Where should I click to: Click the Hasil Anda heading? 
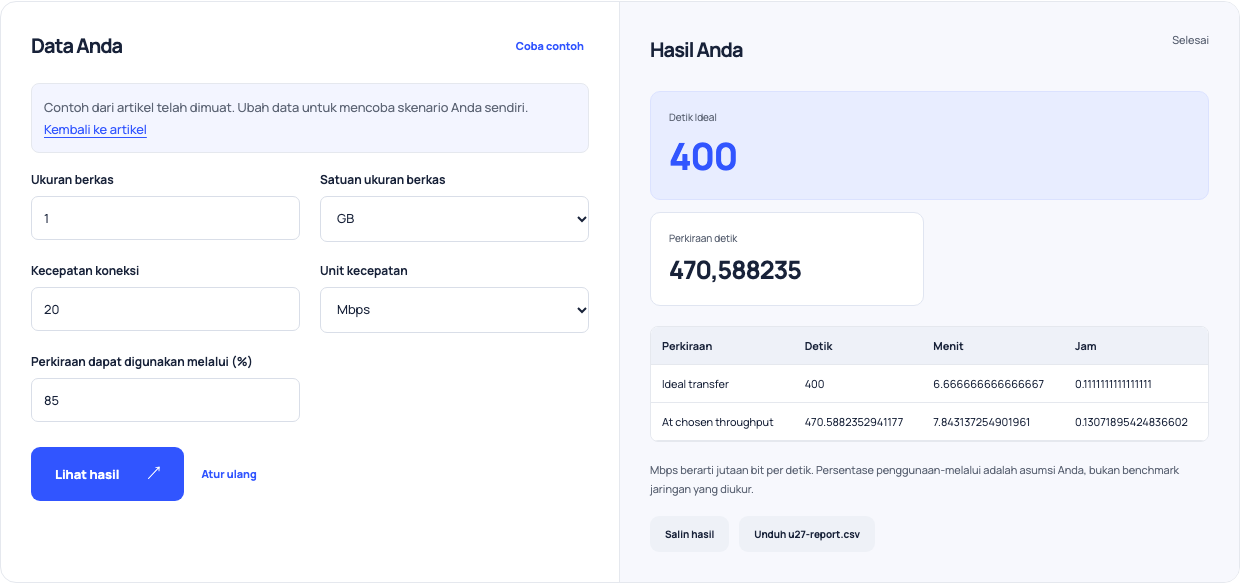coord(696,50)
